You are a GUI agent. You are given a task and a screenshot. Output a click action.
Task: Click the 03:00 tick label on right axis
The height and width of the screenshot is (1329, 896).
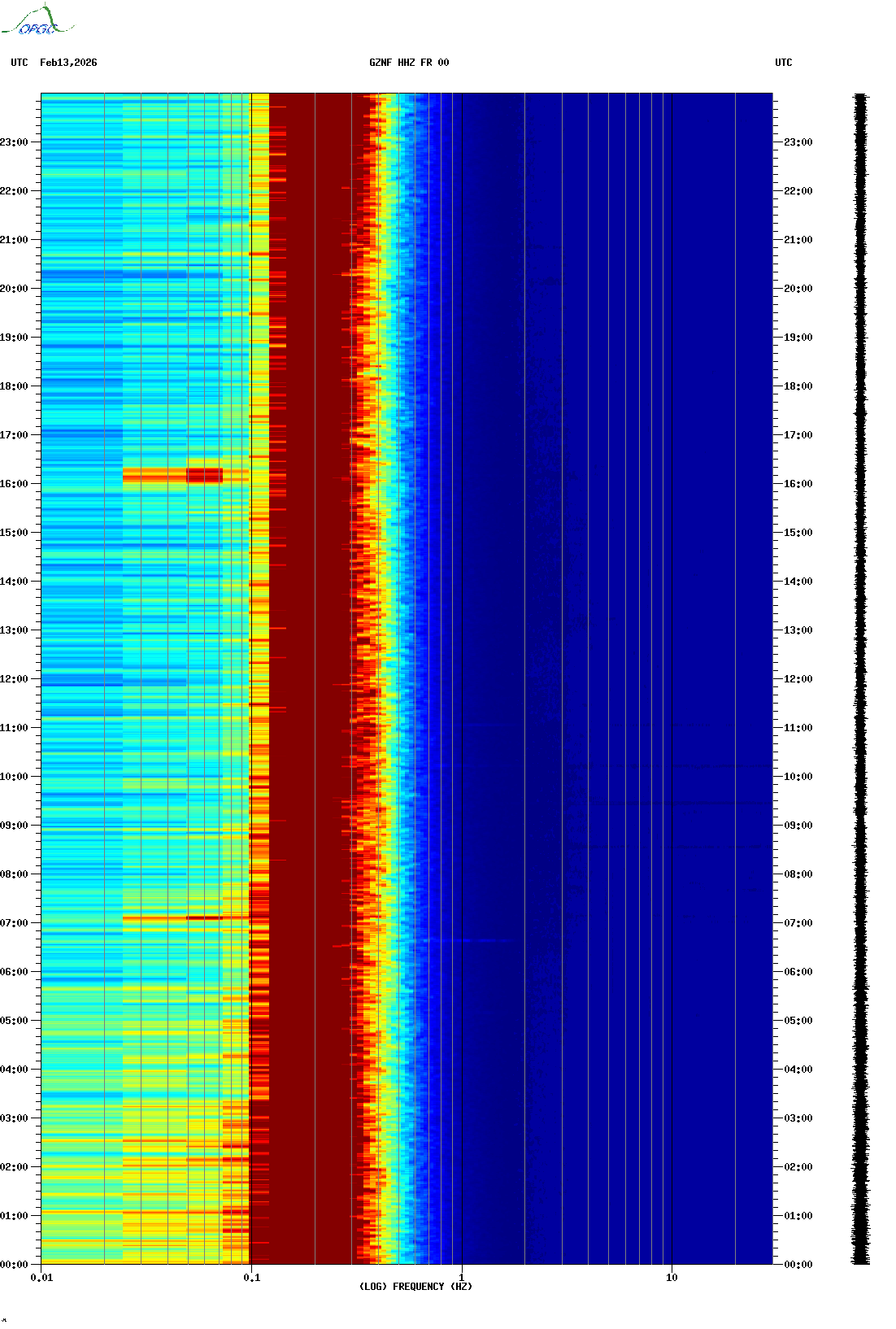(x=798, y=1118)
